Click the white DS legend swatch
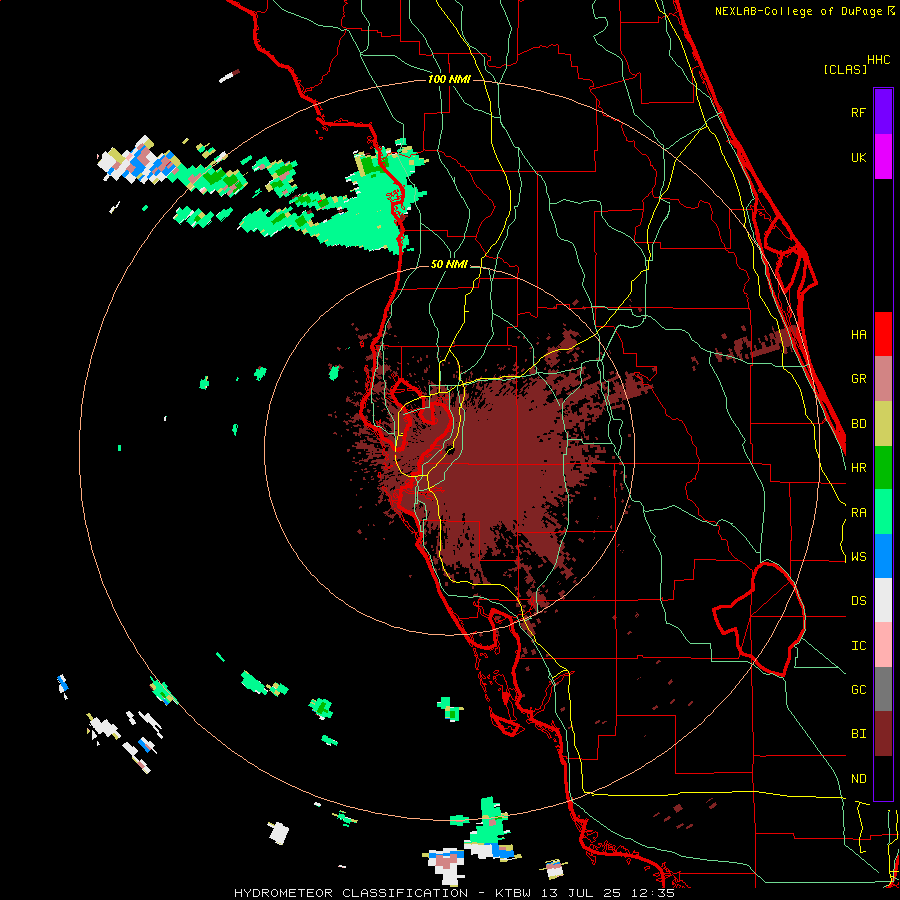900x900 pixels. click(x=883, y=600)
